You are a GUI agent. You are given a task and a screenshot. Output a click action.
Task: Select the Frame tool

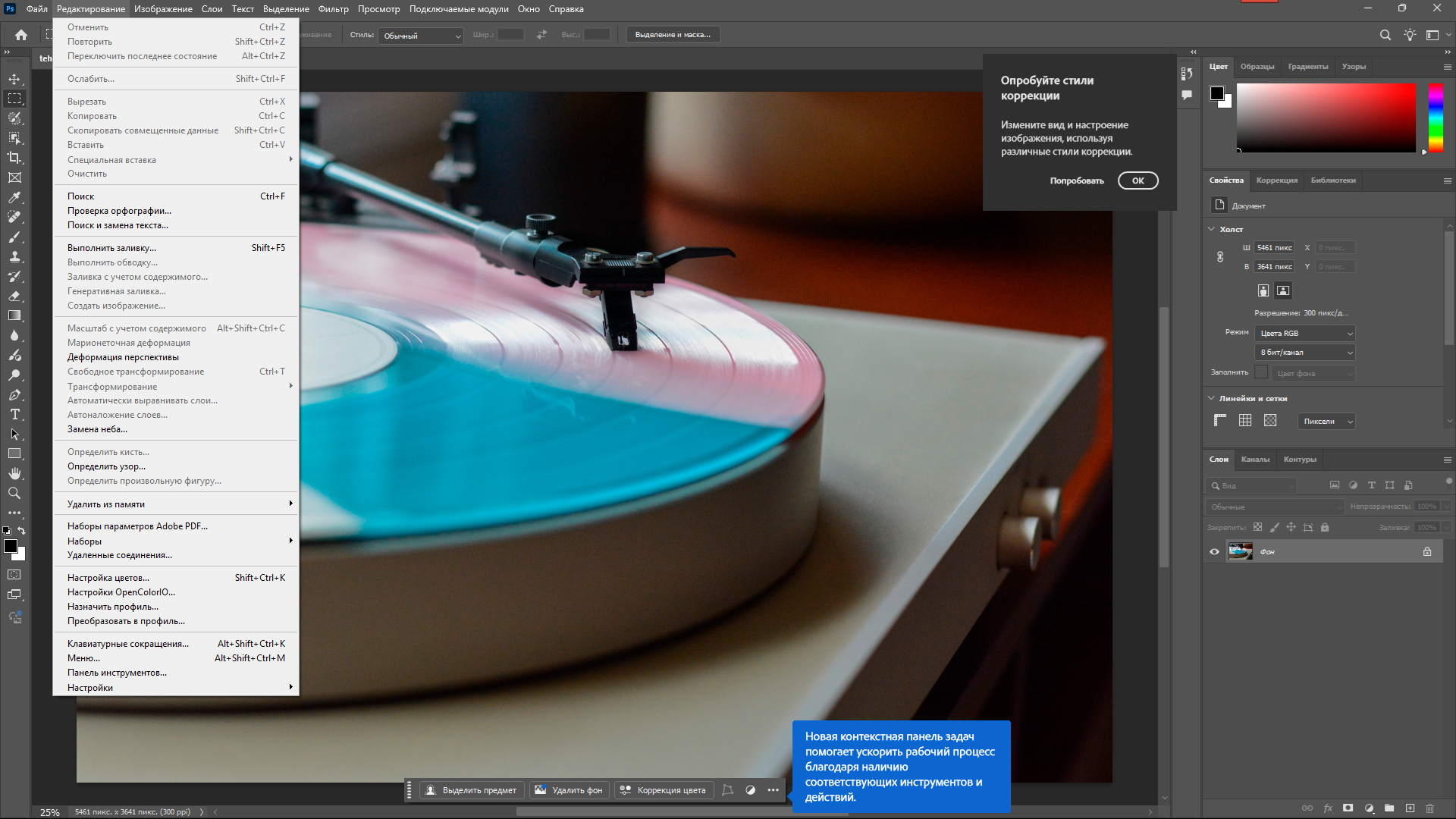14,177
